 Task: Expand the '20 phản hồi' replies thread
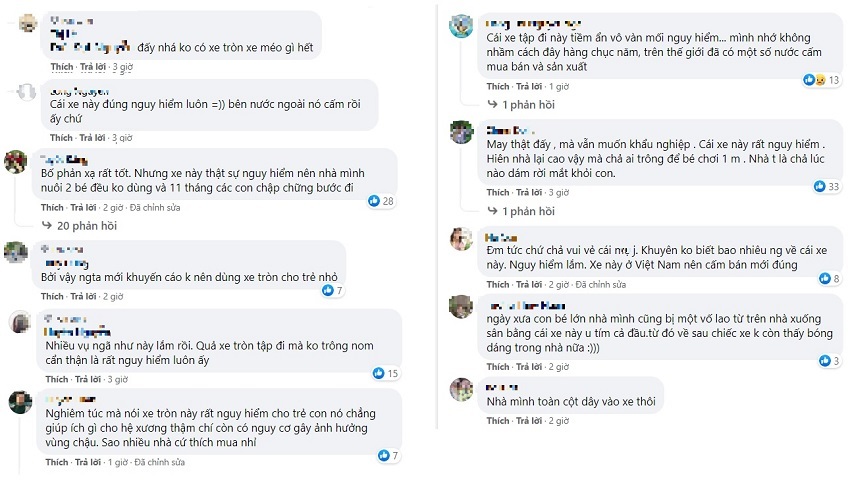[x=87, y=226]
